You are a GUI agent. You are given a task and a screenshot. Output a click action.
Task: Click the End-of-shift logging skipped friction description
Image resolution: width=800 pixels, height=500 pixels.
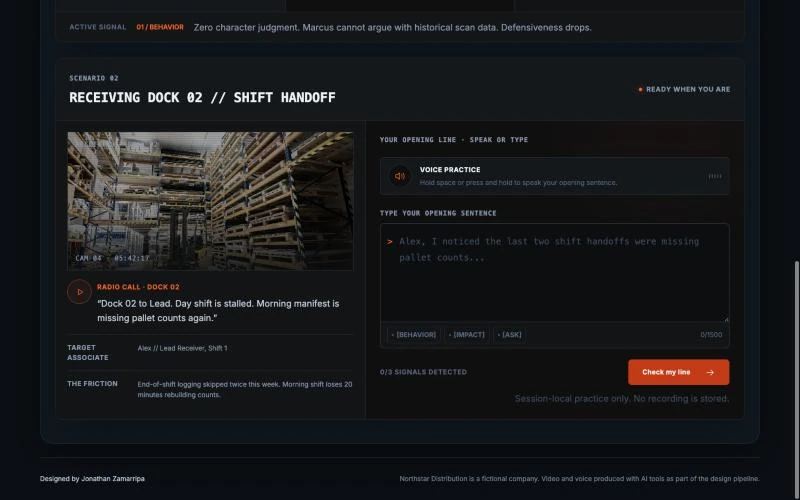[245, 389]
